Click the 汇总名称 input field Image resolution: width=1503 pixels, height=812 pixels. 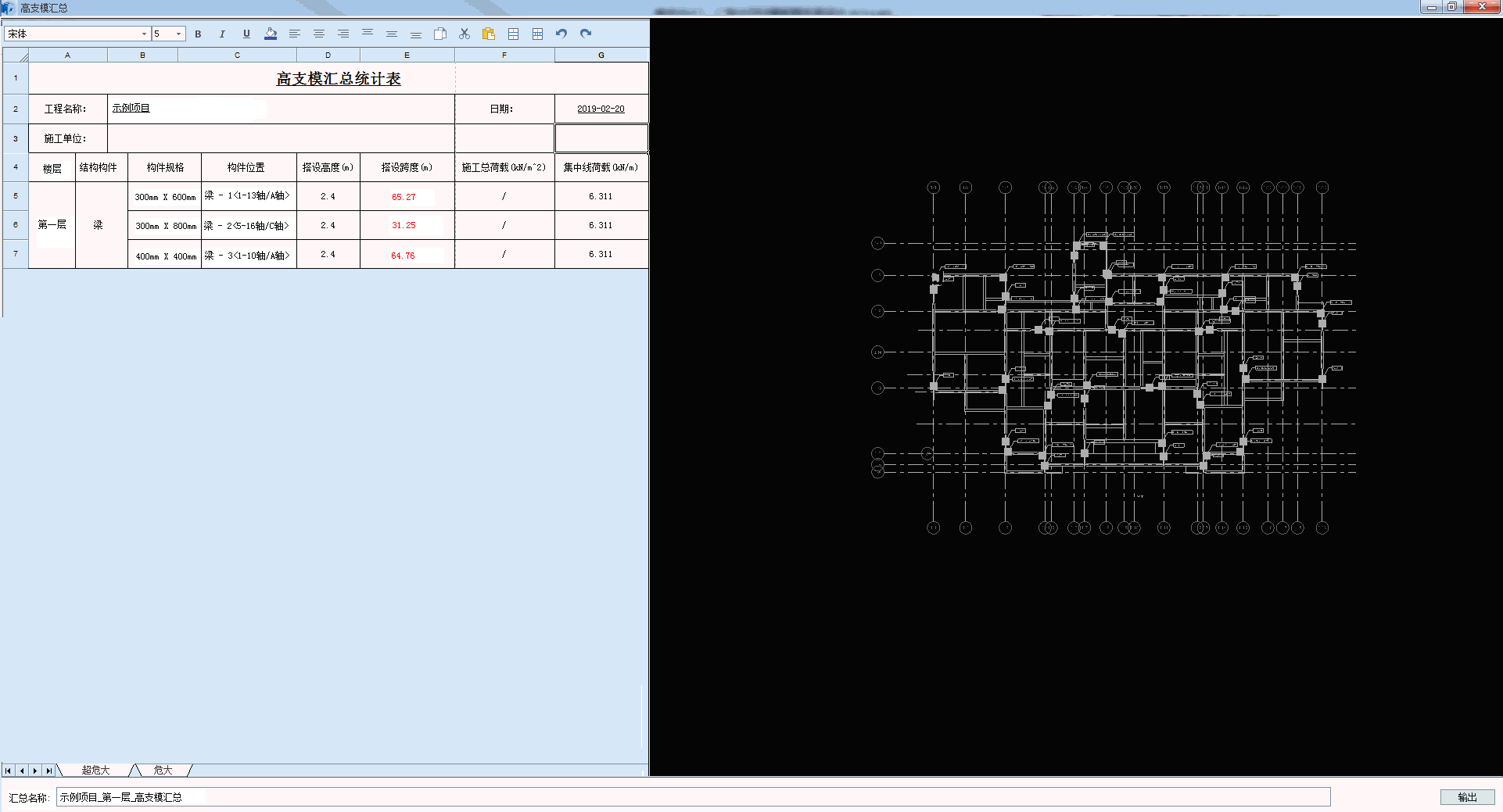click(x=693, y=797)
